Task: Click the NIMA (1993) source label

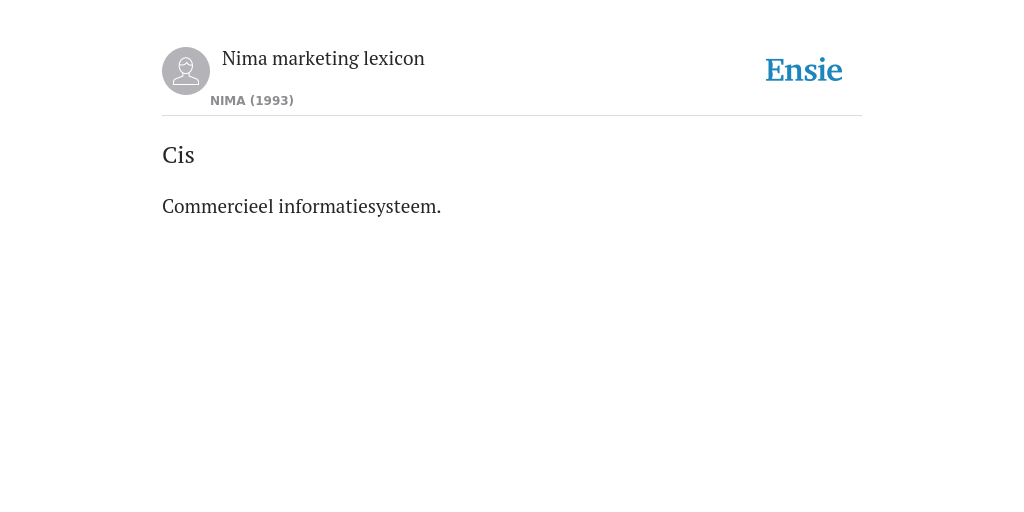Action: (252, 101)
